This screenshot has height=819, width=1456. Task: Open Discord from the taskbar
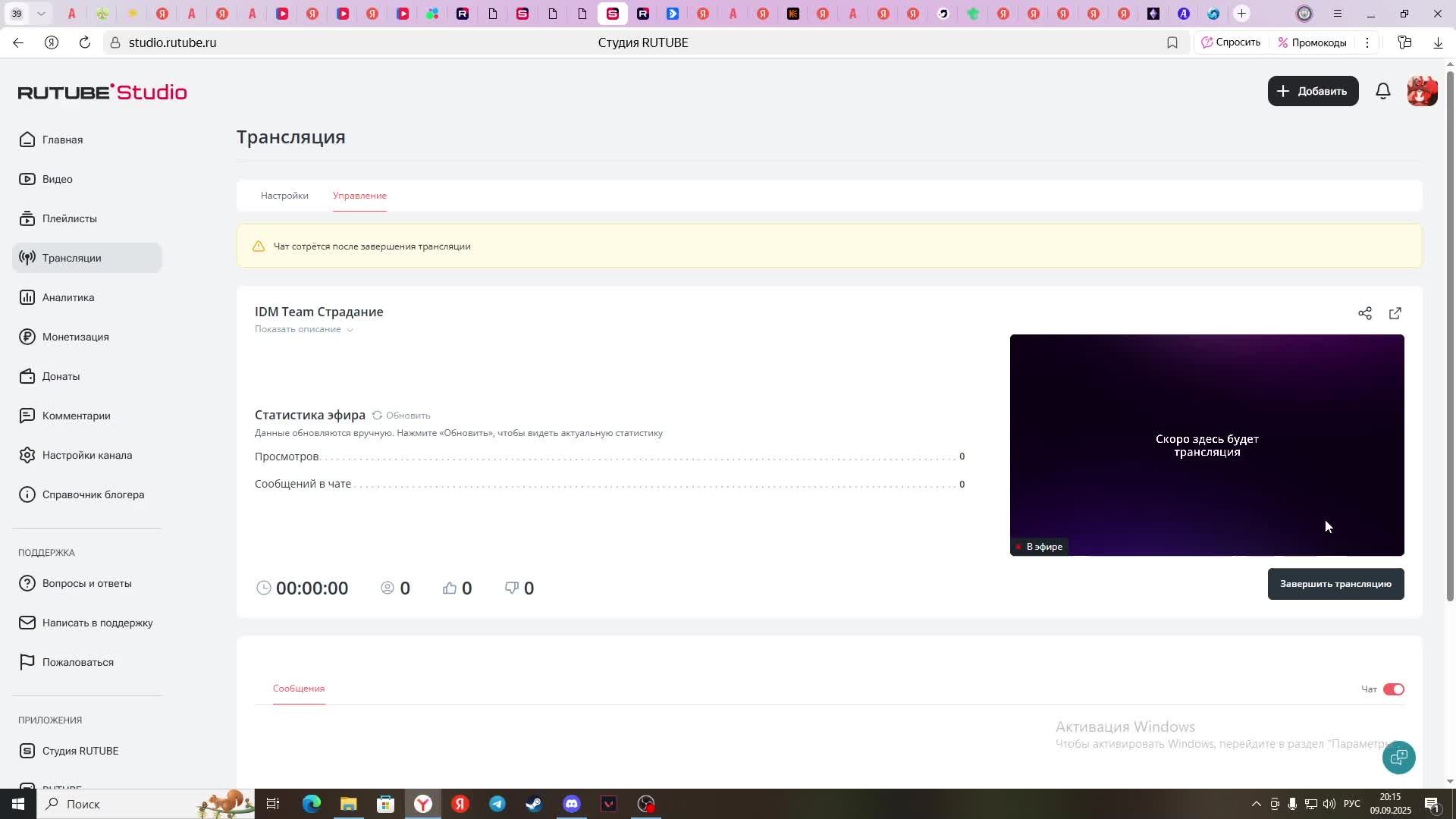click(x=571, y=804)
